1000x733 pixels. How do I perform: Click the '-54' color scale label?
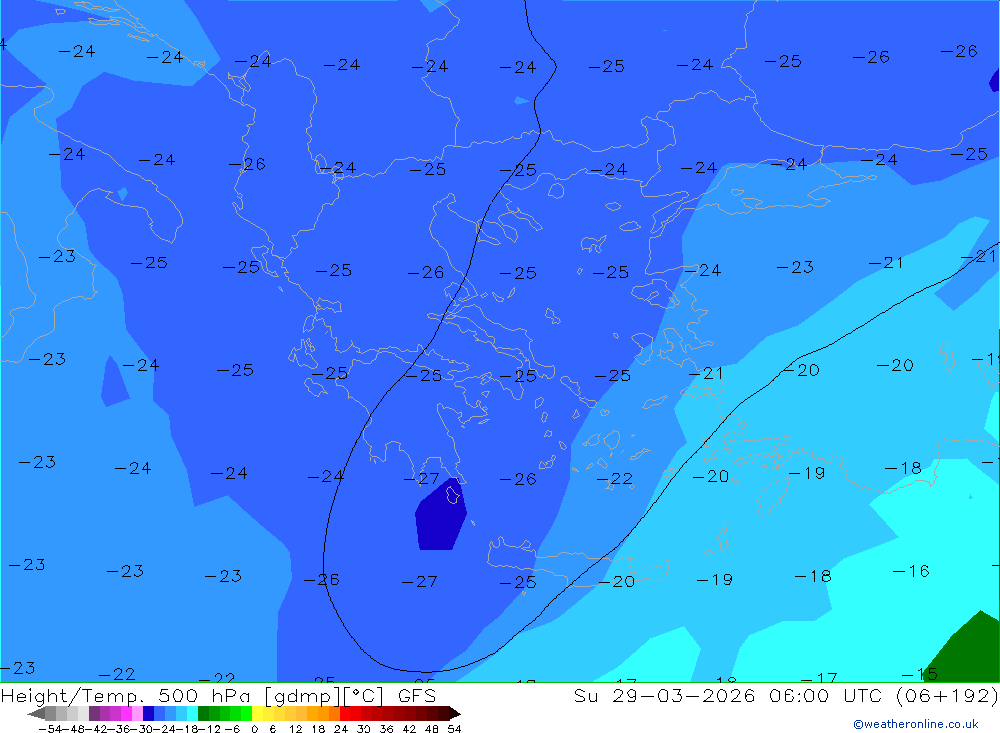(50, 729)
